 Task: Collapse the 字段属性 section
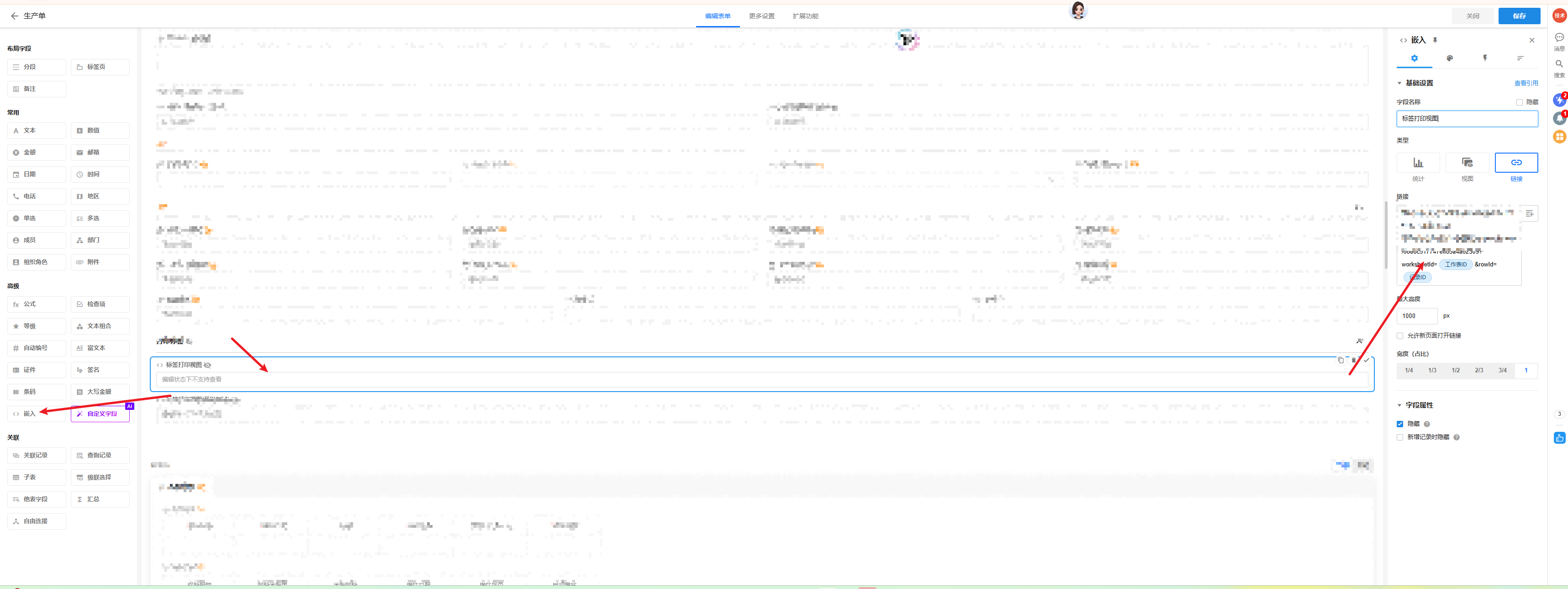pyautogui.click(x=1399, y=405)
